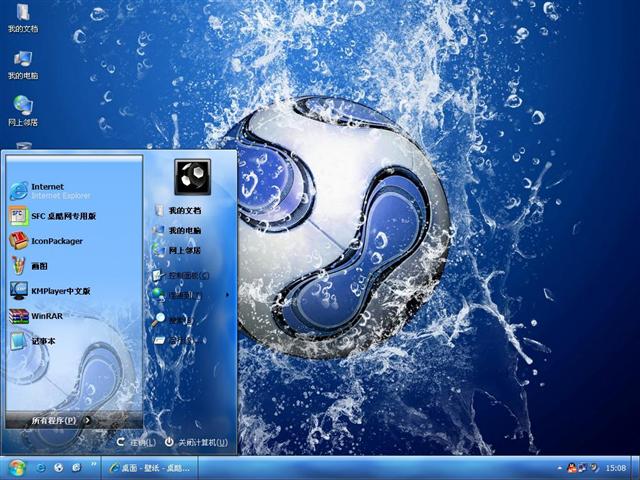This screenshot has width=640, height=480.
Task: Click the system clock showing 15:08
Action: coord(616,467)
